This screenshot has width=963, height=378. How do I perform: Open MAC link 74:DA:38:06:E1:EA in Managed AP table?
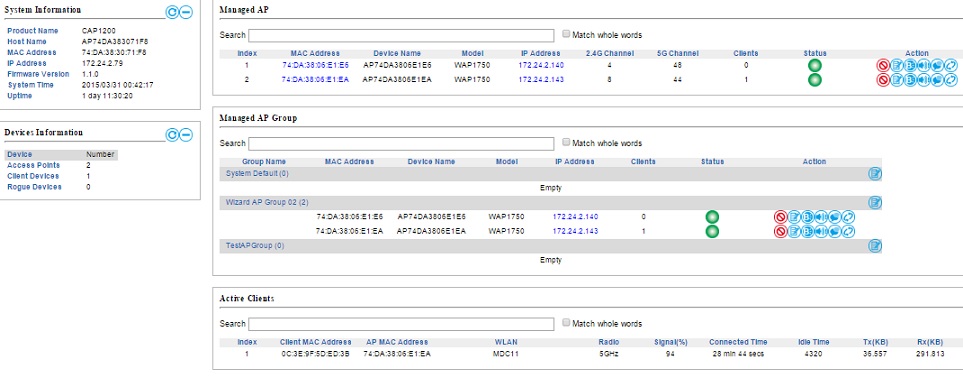coord(315,79)
